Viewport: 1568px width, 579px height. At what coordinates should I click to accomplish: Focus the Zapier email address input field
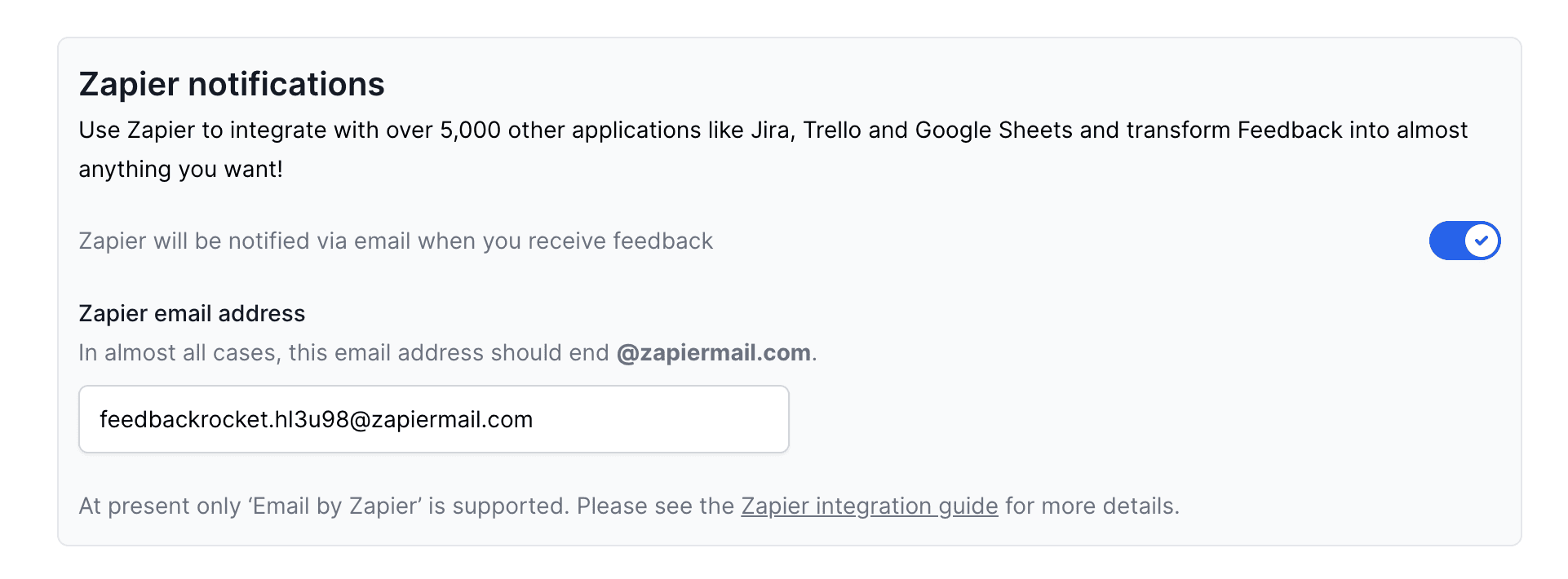pyautogui.click(x=433, y=419)
